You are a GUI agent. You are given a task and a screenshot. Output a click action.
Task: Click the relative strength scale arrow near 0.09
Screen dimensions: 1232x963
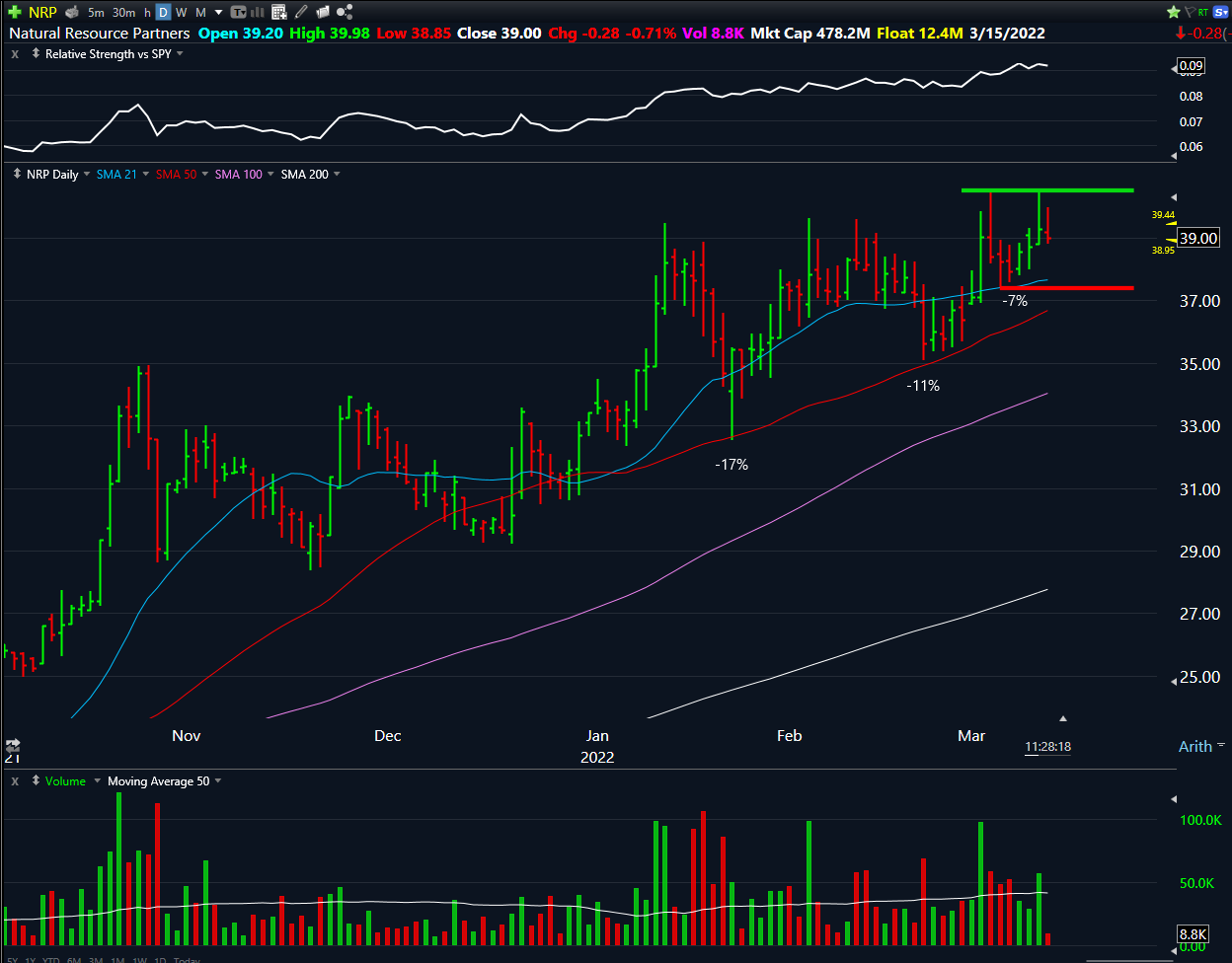tap(1174, 67)
